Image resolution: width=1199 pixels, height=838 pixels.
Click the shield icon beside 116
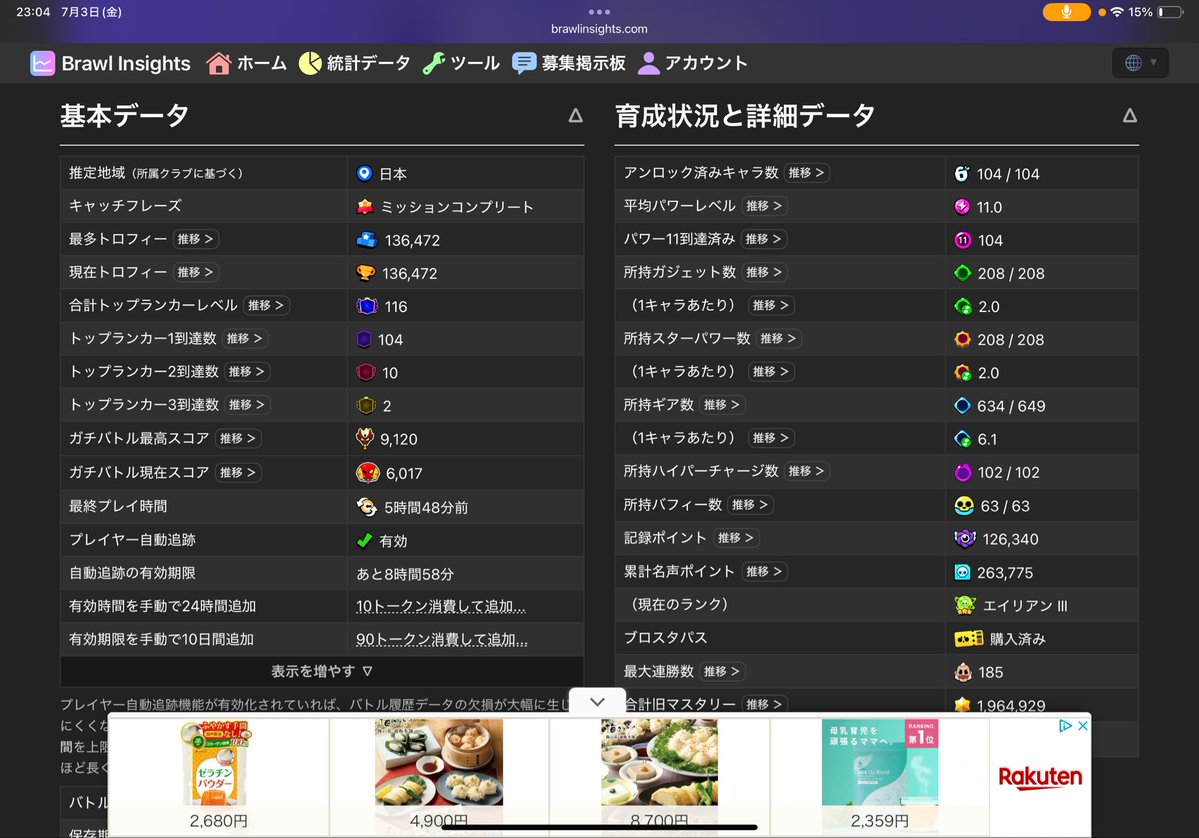point(367,306)
